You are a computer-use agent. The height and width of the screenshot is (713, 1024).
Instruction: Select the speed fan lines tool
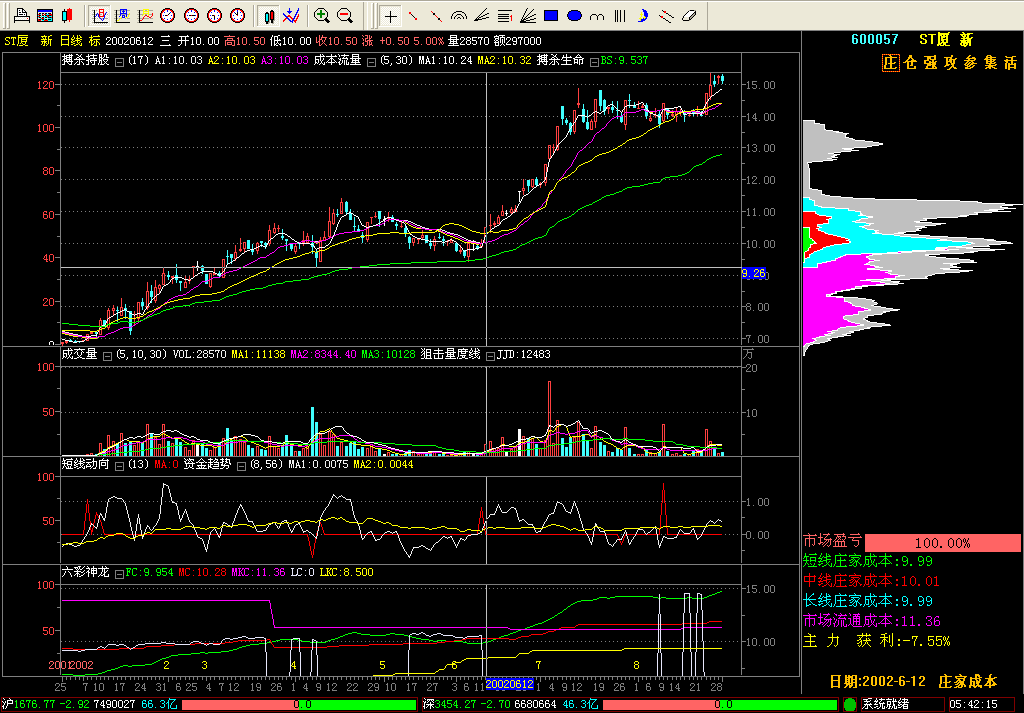click(482, 16)
